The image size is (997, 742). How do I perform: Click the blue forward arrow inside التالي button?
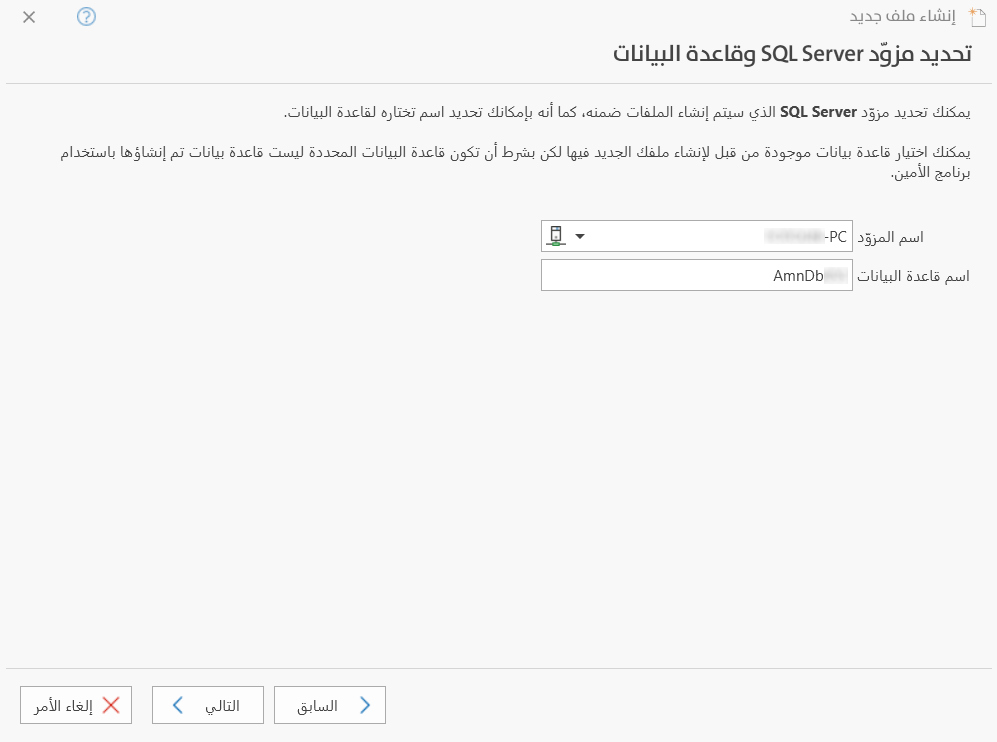[x=177, y=705]
